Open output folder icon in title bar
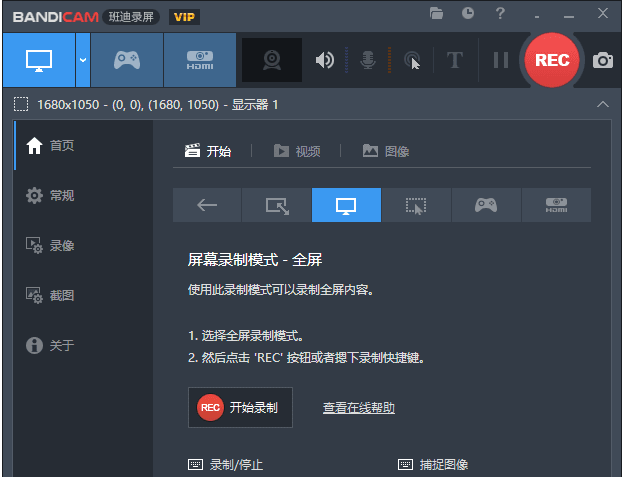This screenshot has width=622, height=477. (x=436, y=13)
